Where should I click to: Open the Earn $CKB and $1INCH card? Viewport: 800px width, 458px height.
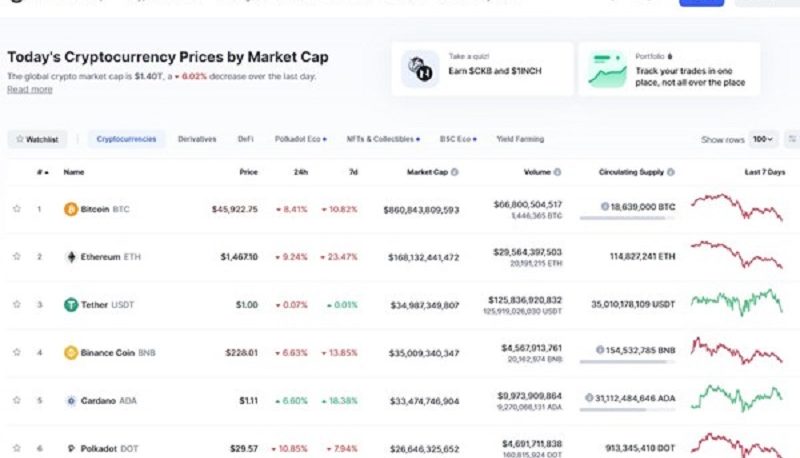[482, 69]
